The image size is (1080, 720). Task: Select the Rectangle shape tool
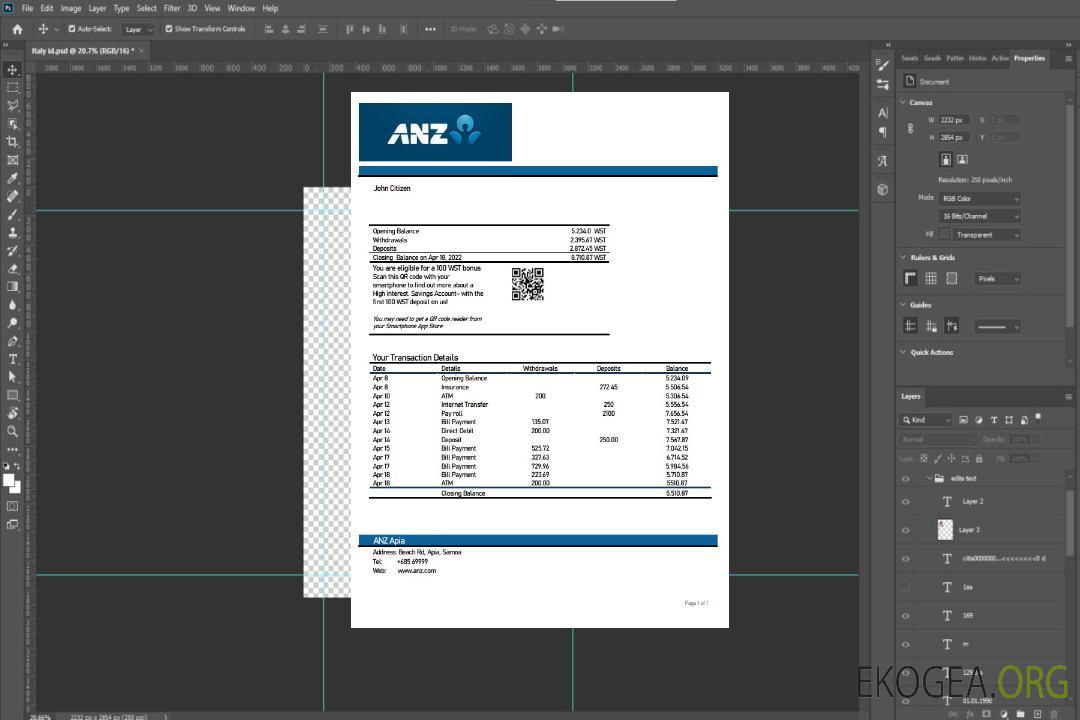(x=12, y=395)
